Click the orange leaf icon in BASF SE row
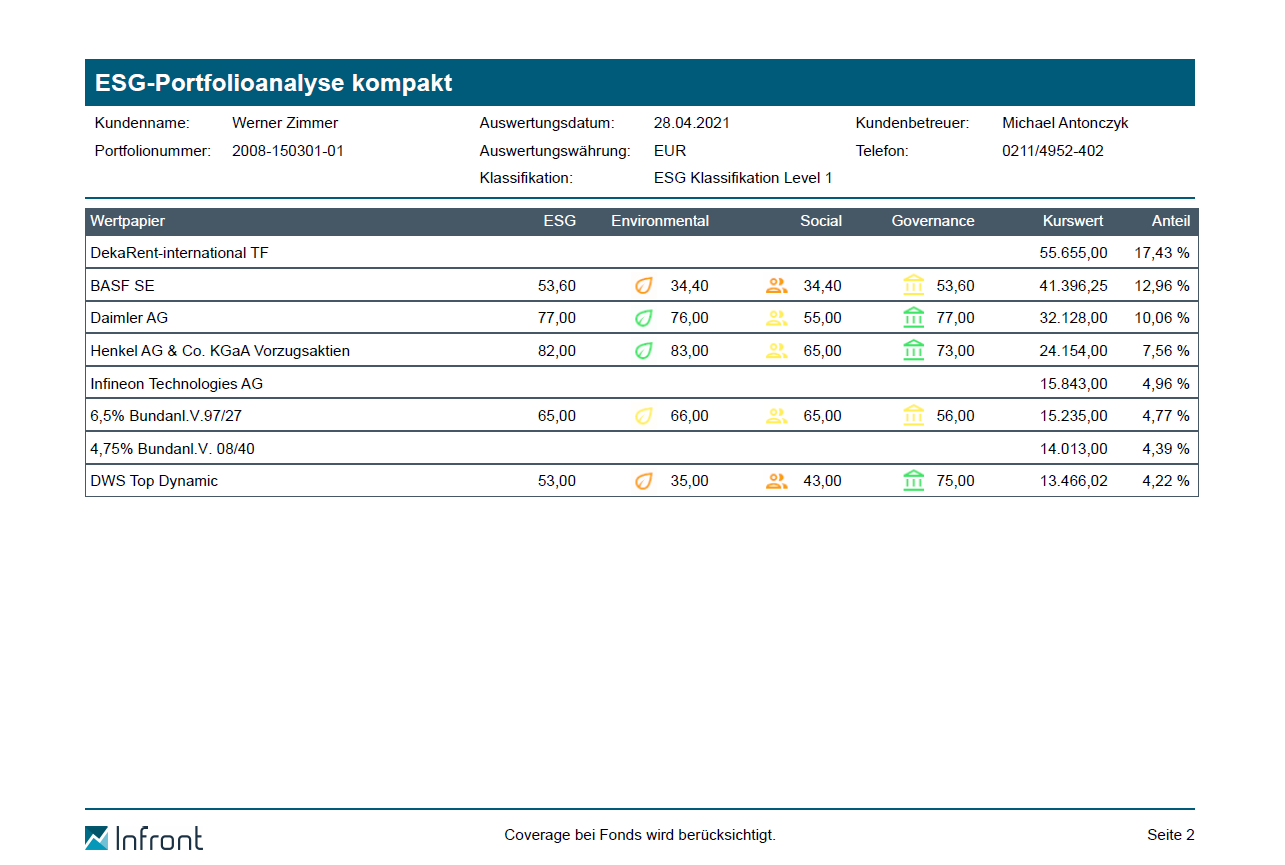The width and height of the screenshot is (1285, 865). pyautogui.click(x=644, y=286)
